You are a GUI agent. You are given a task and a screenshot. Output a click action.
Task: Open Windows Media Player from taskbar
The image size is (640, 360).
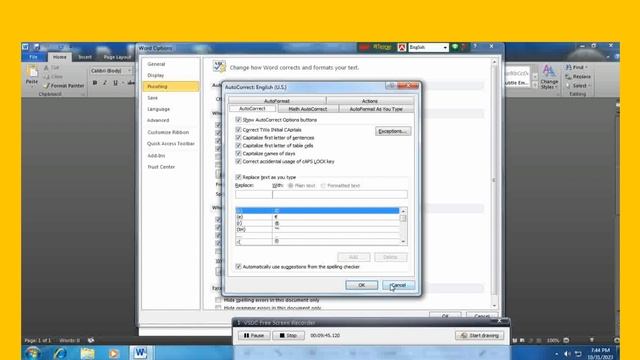[114, 353]
